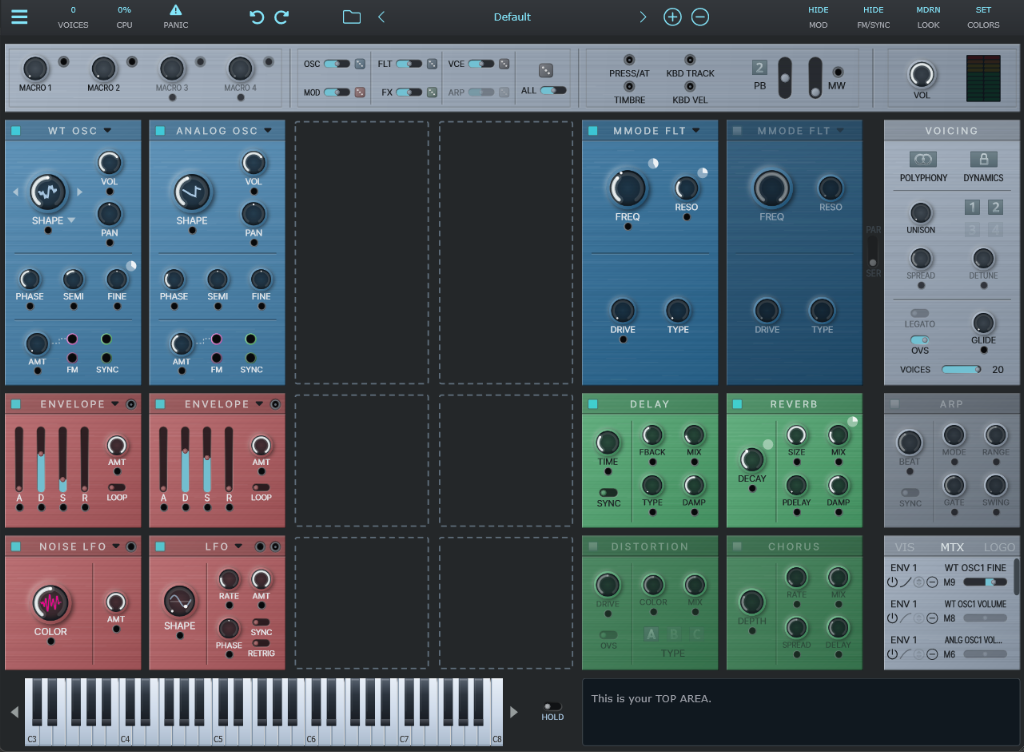Click the OSC randomize dice icon
Viewport: 1024px width, 752px height.
coord(360,64)
